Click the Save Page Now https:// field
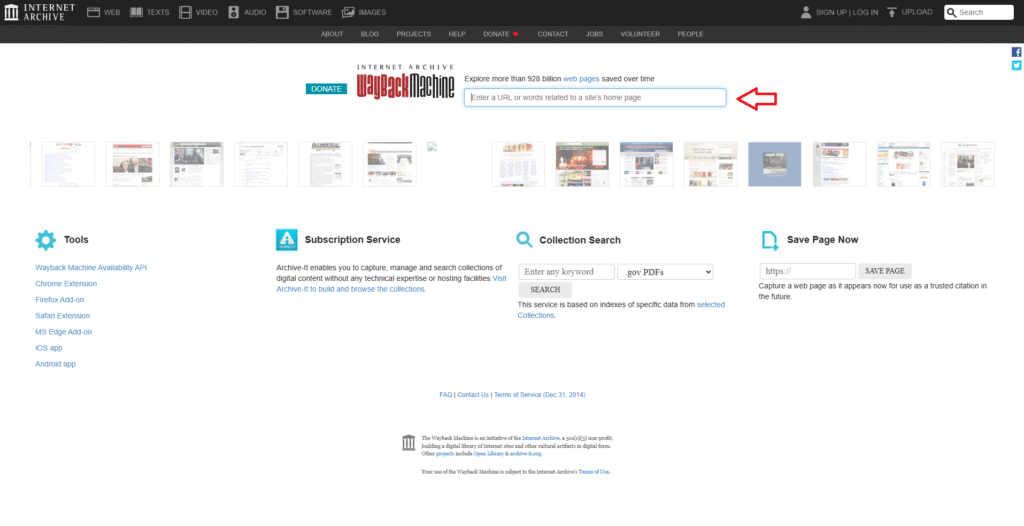 [808, 271]
